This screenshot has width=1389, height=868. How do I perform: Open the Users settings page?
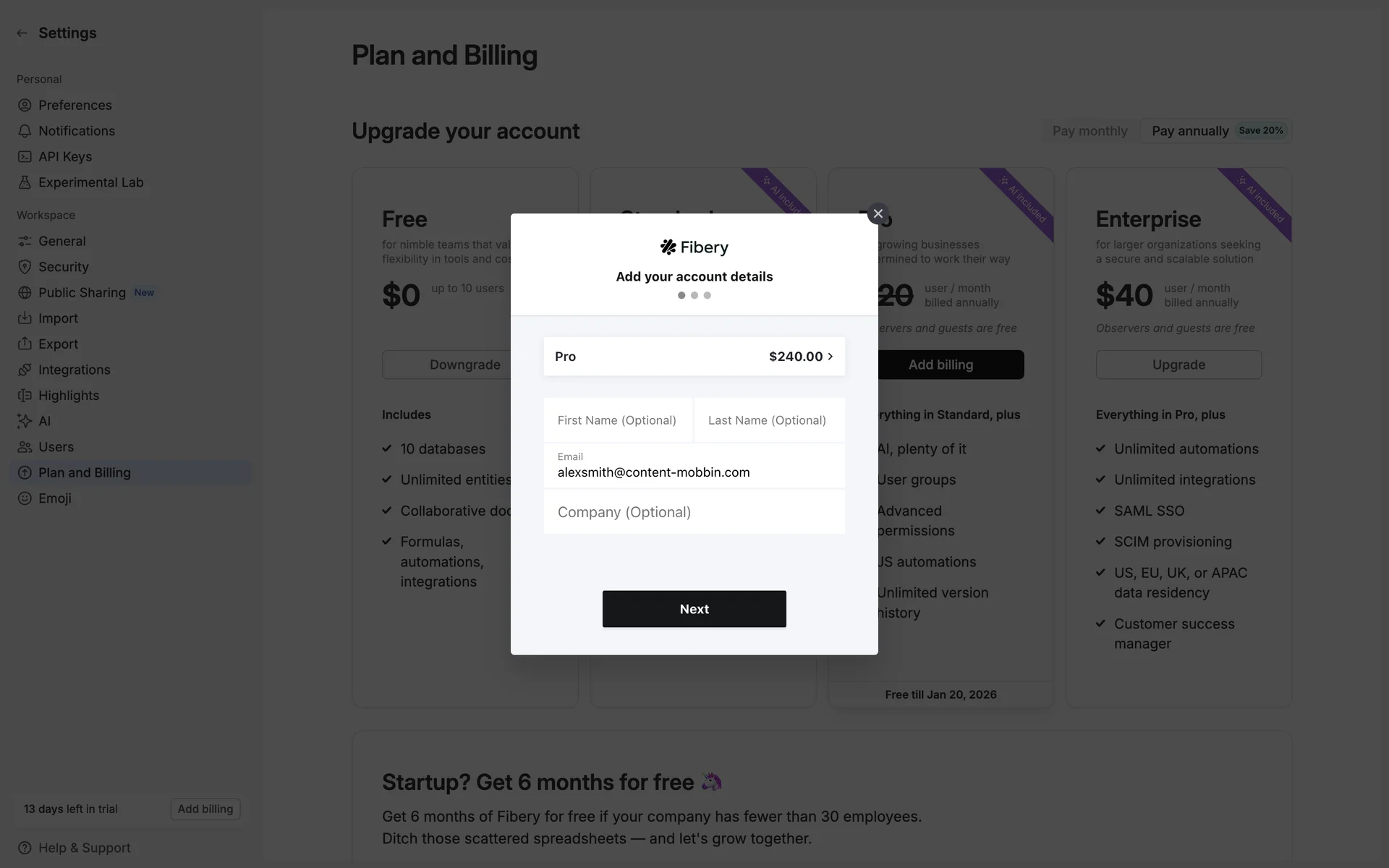click(x=56, y=447)
